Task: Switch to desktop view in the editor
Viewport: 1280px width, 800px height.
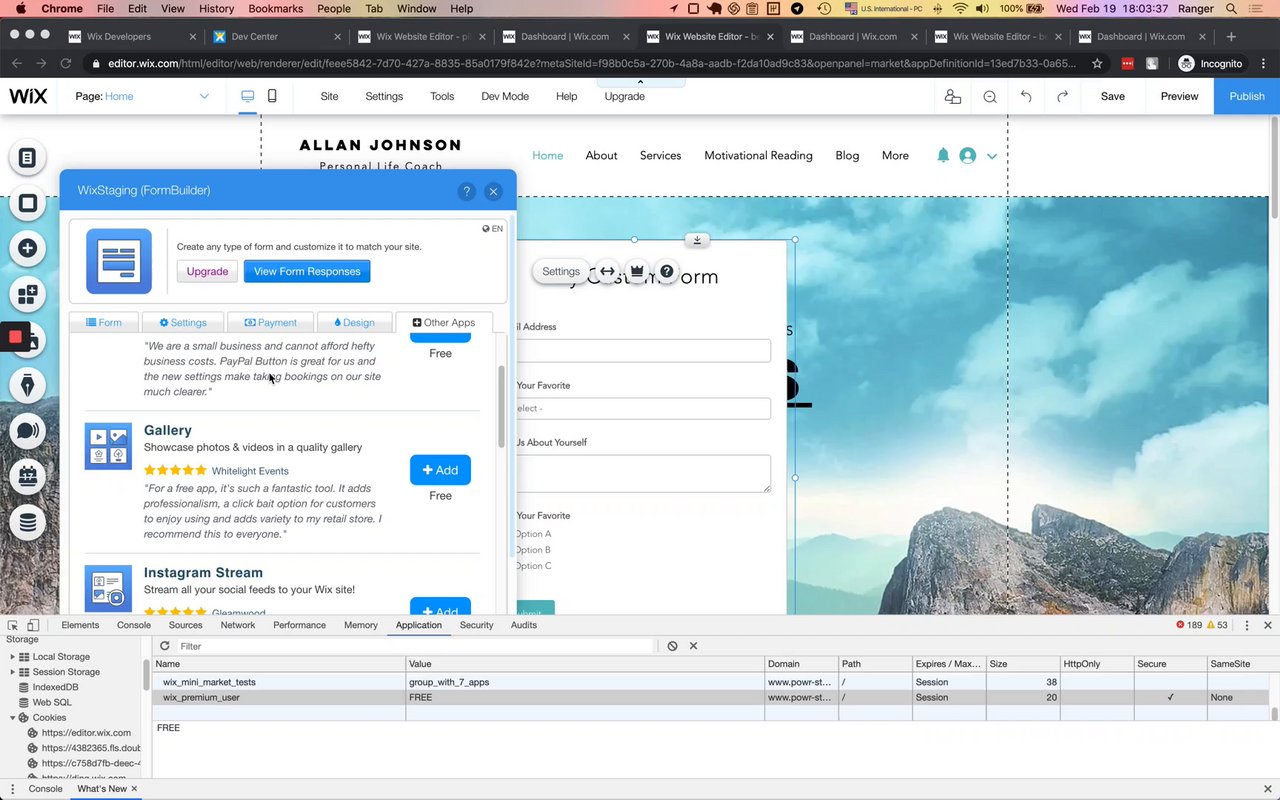Action: 247,97
